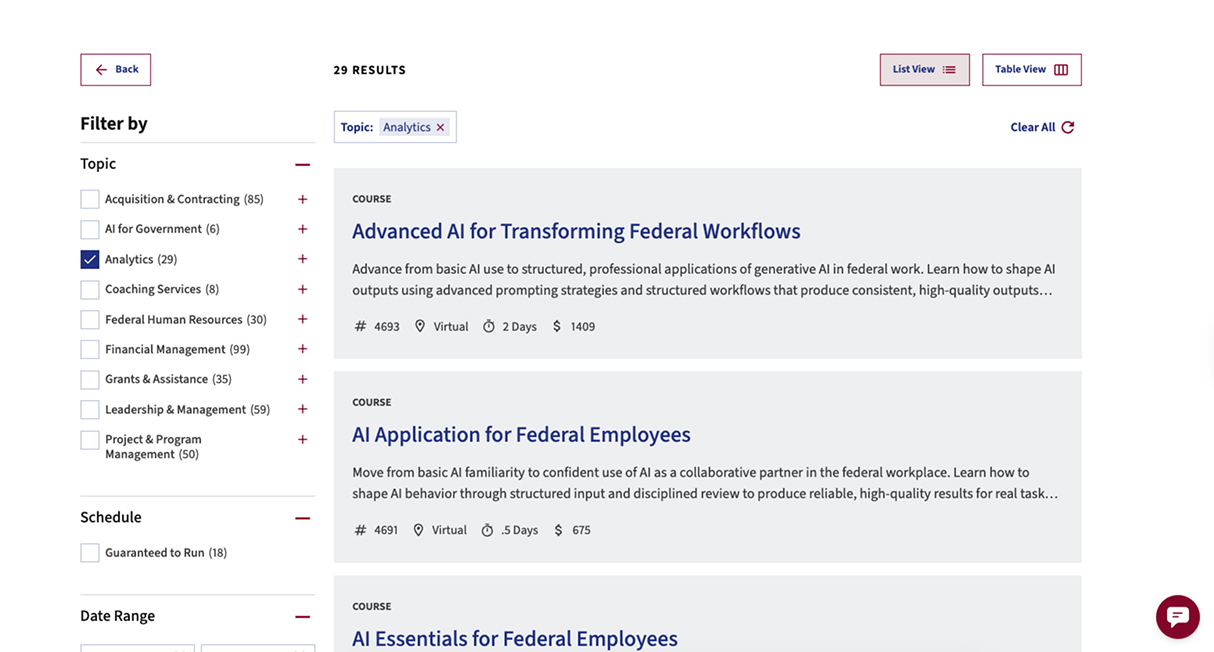This screenshot has height=652, width=1214.
Task: Open the chat support bubble
Action: (x=1178, y=616)
